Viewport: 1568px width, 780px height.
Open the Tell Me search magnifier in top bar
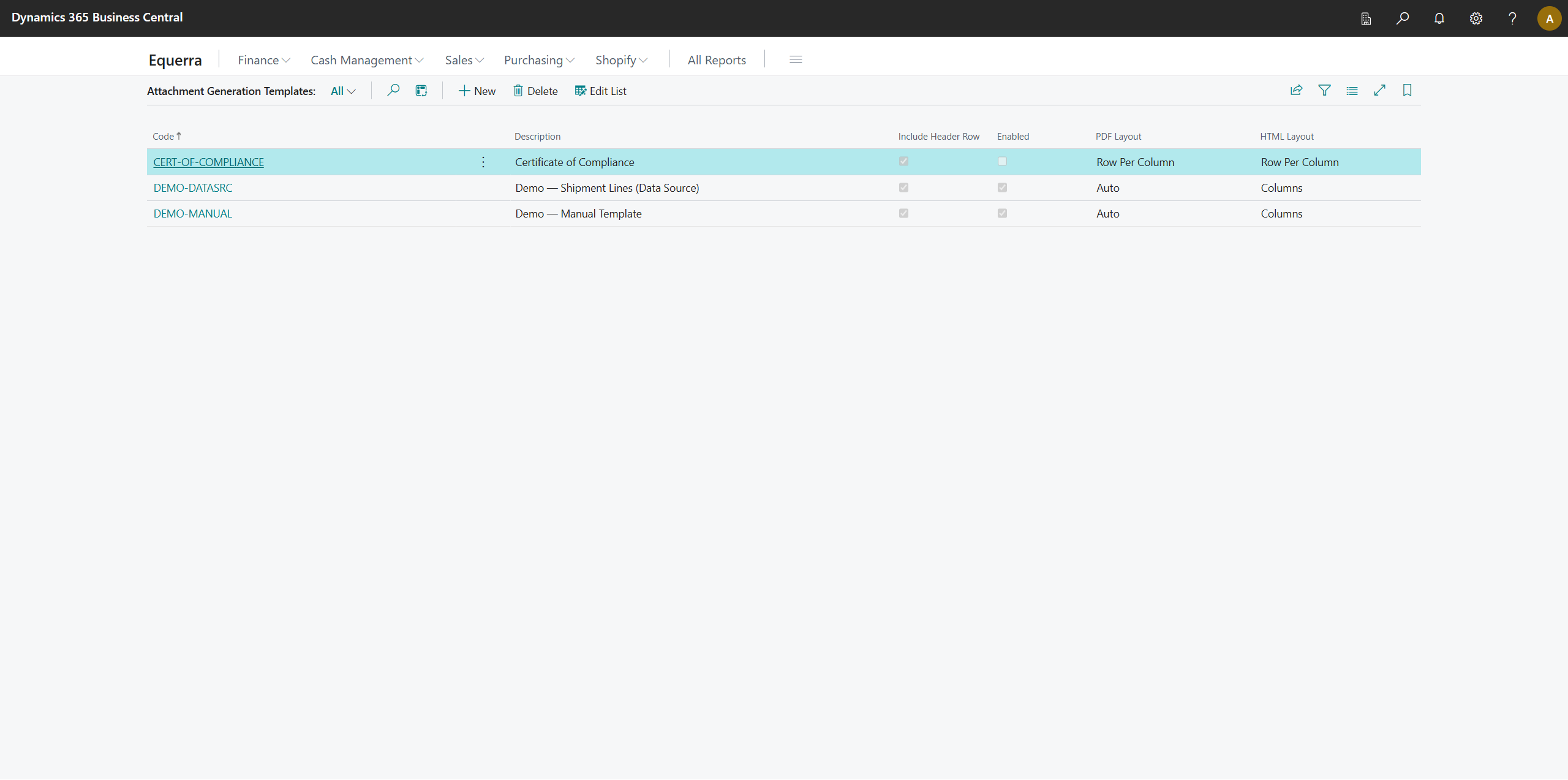tap(1403, 18)
